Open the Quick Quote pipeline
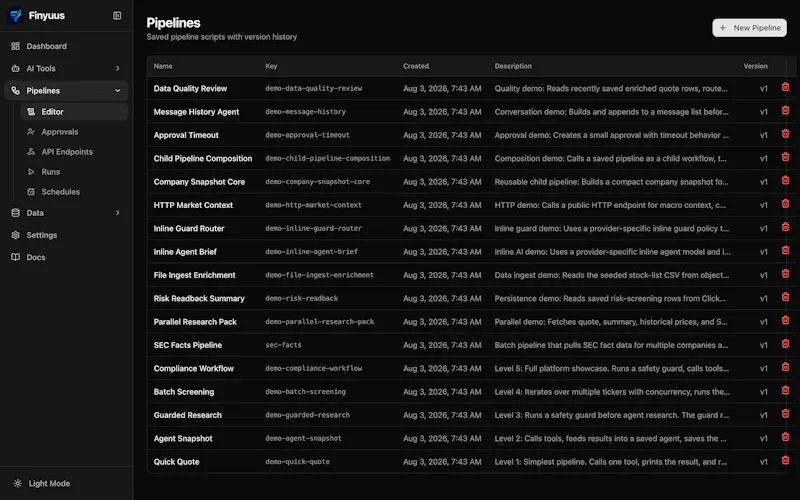The width and height of the screenshot is (800, 500). (176, 462)
